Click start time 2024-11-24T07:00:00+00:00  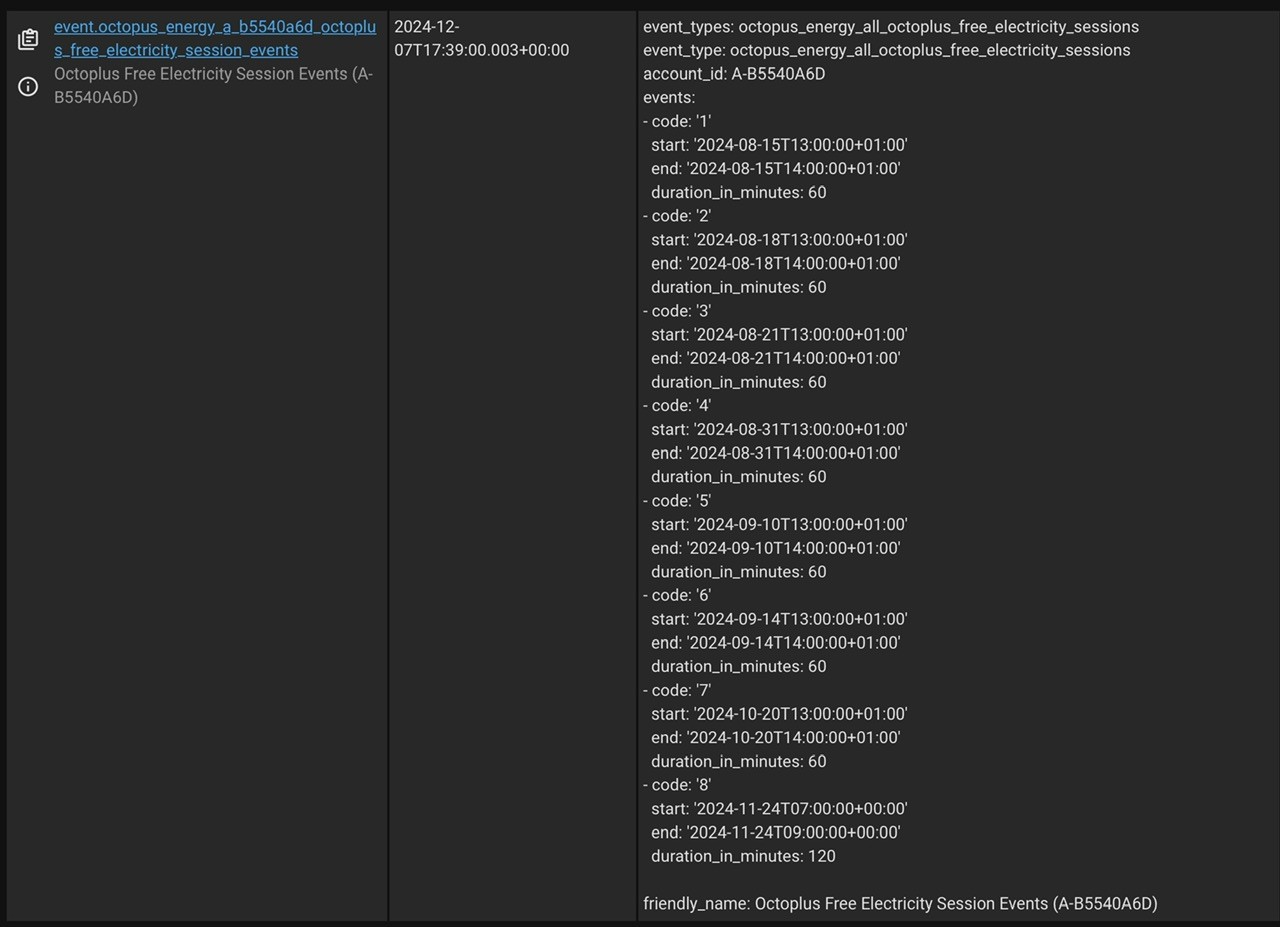pos(779,809)
